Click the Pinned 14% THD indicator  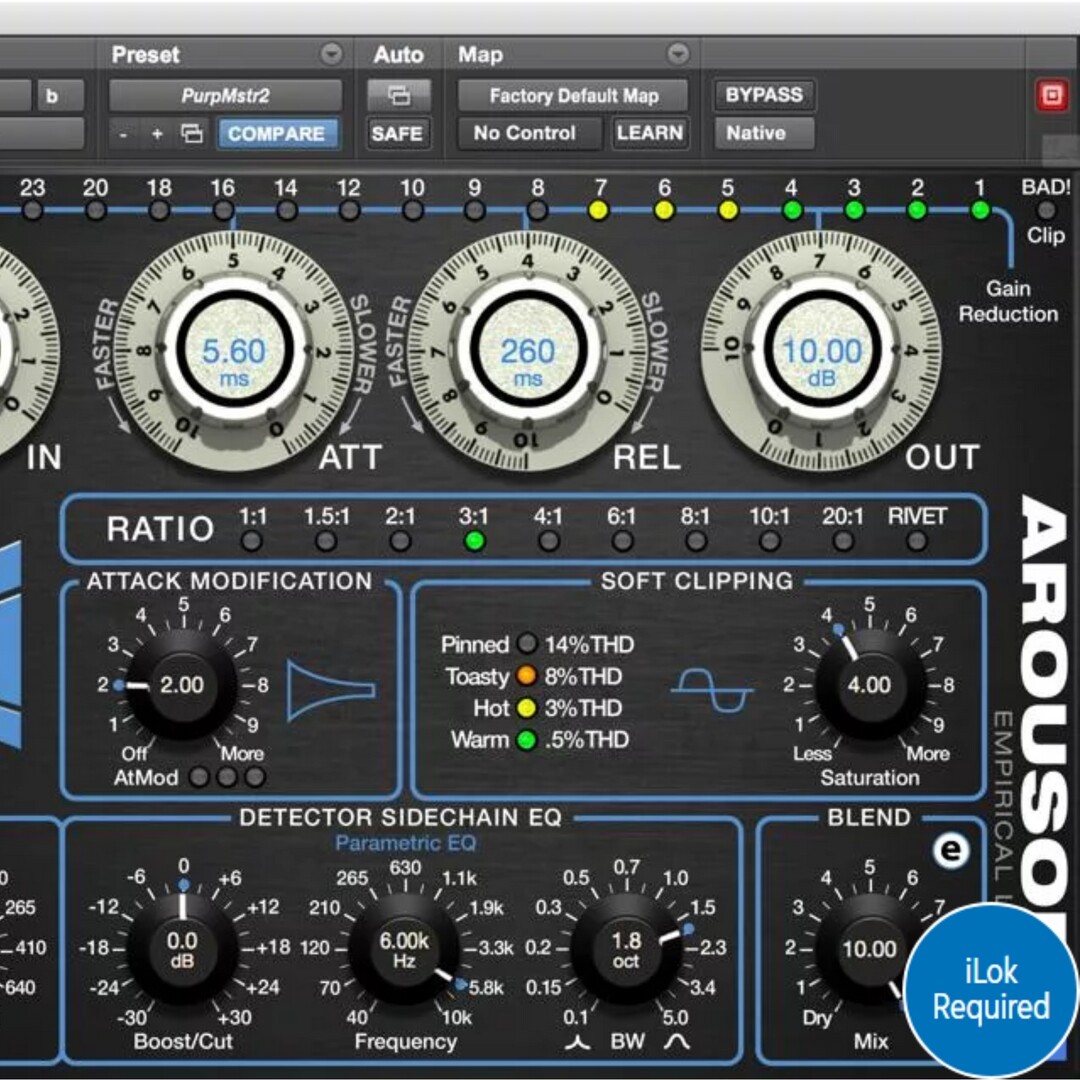527,644
